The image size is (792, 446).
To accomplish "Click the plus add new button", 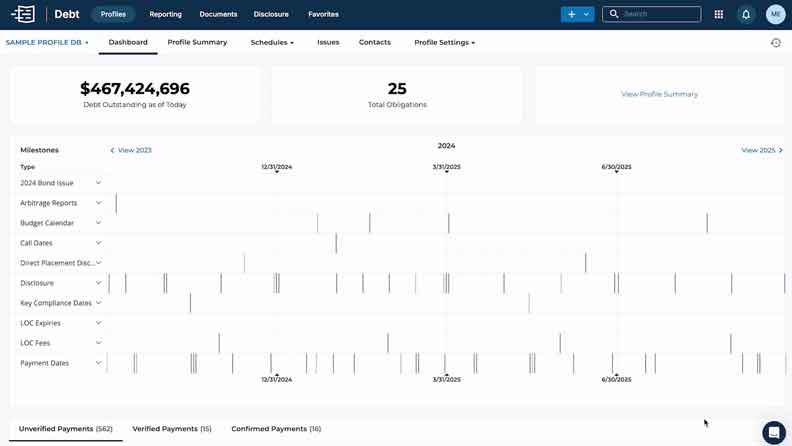I will [571, 14].
